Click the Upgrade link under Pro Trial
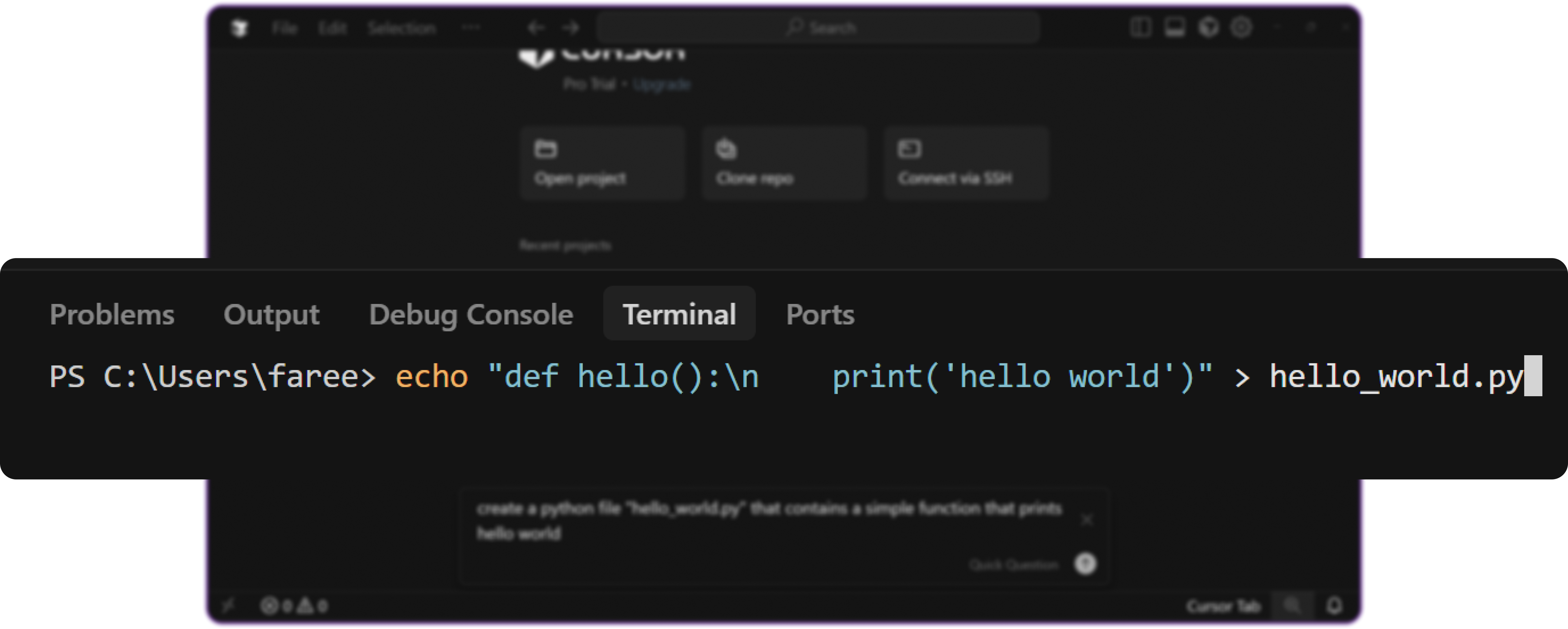The height and width of the screenshot is (629, 1568). [x=662, y=84]
